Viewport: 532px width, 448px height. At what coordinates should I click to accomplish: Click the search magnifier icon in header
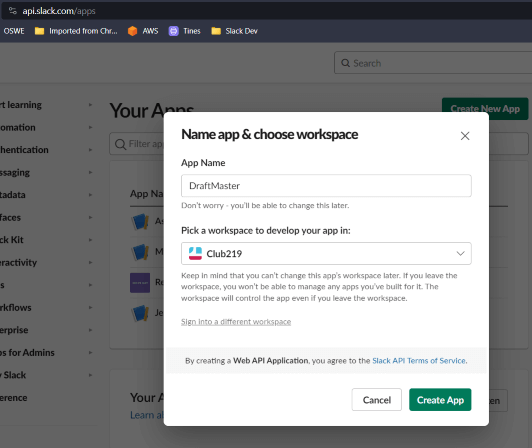[345, 63]
